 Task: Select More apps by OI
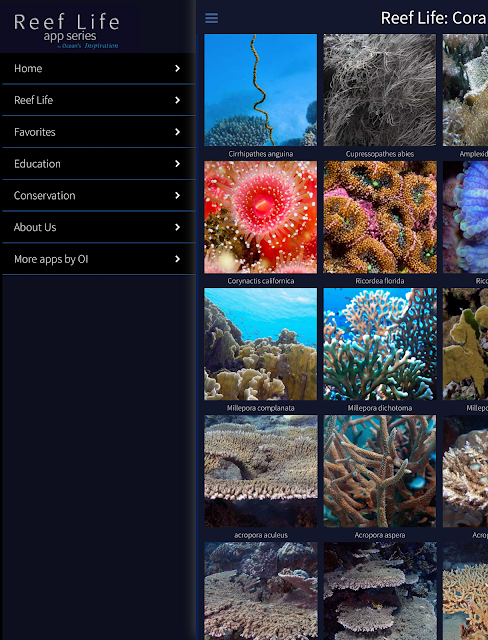pos(99,259)
